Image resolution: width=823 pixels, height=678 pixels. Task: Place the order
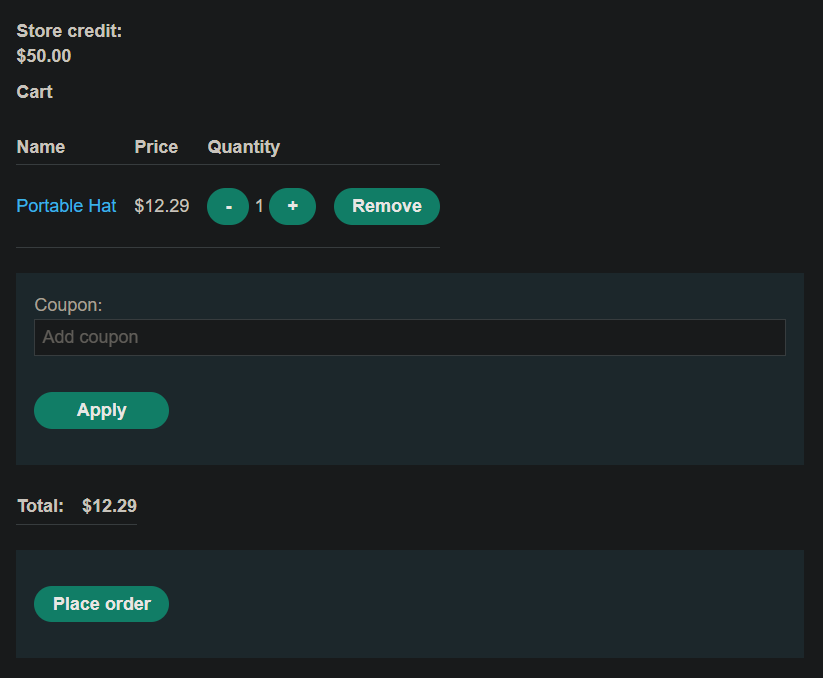(x=101, y=604)
